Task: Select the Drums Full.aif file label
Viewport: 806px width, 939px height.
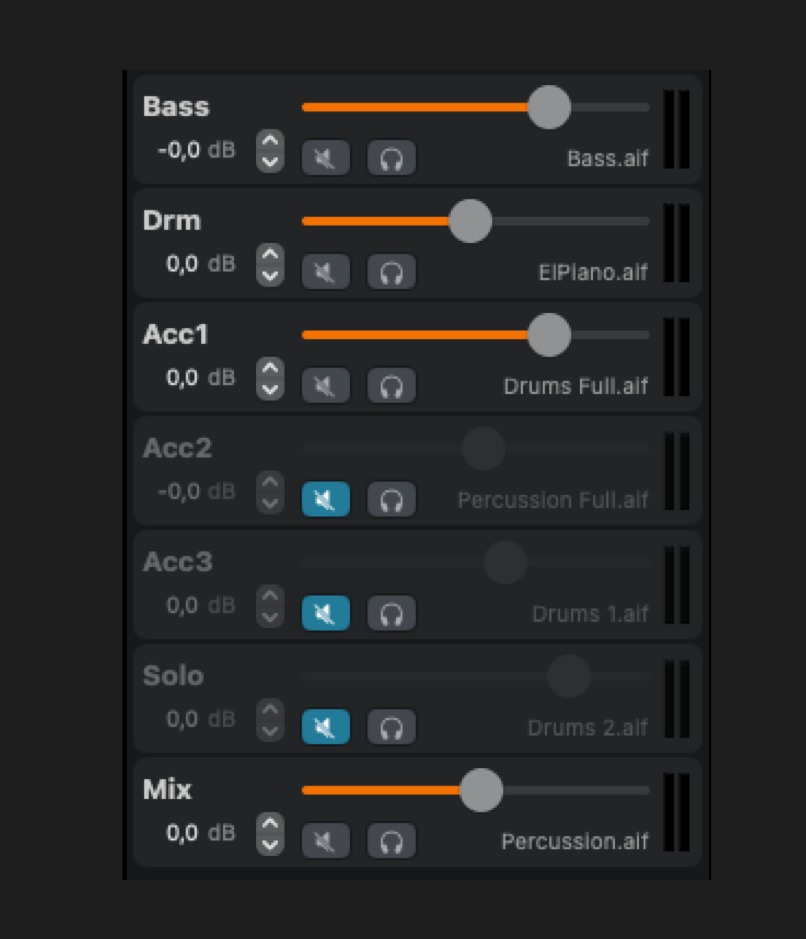Action: pos(575,386)
